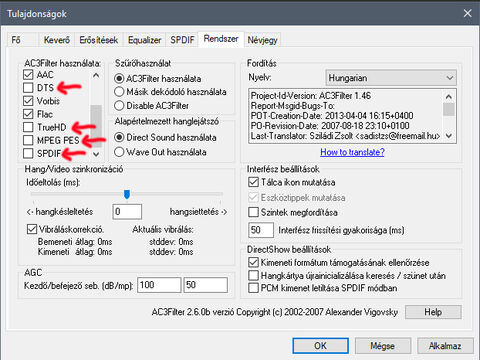
Task: Check the MPEG PES checkbox
Action: [x=28, y=140]
